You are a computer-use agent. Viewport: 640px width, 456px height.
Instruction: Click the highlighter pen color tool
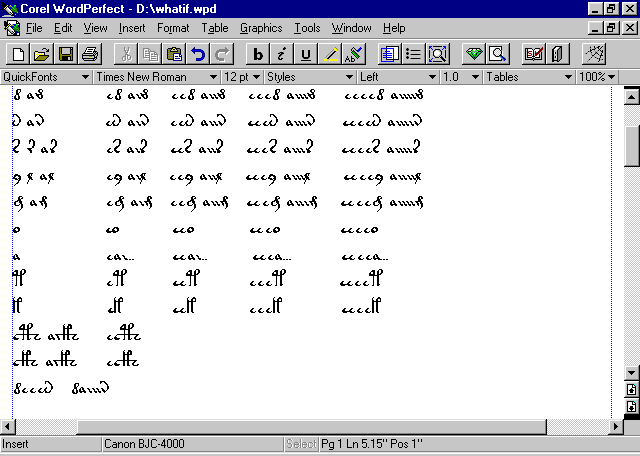tap(330, 54)
